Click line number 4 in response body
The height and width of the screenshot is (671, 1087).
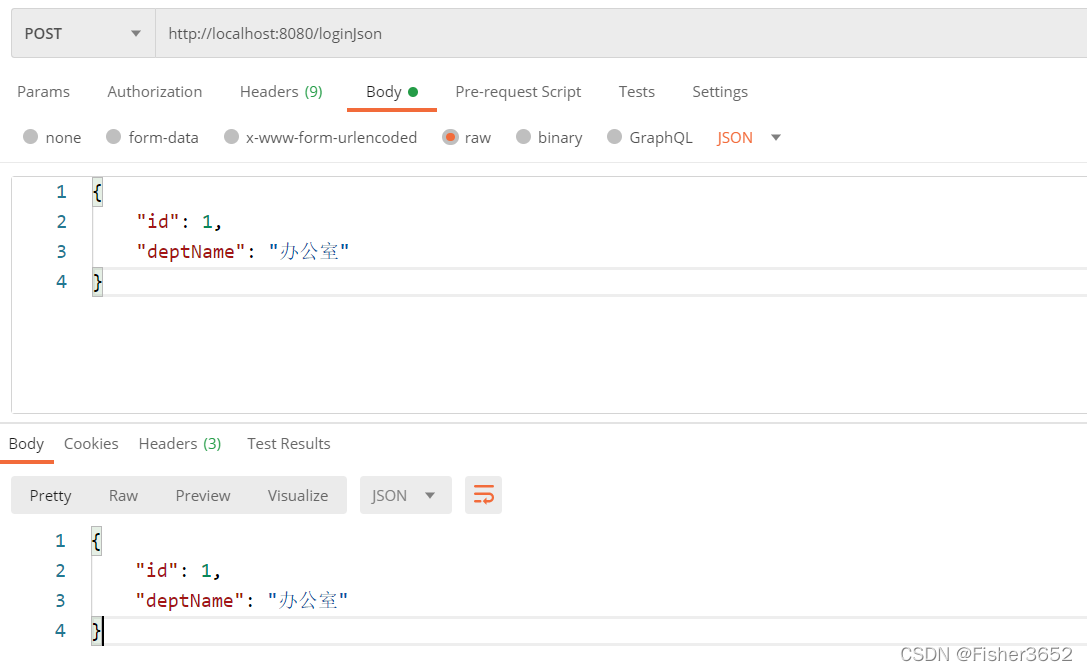pyautogui.click(x=60, y=630)
